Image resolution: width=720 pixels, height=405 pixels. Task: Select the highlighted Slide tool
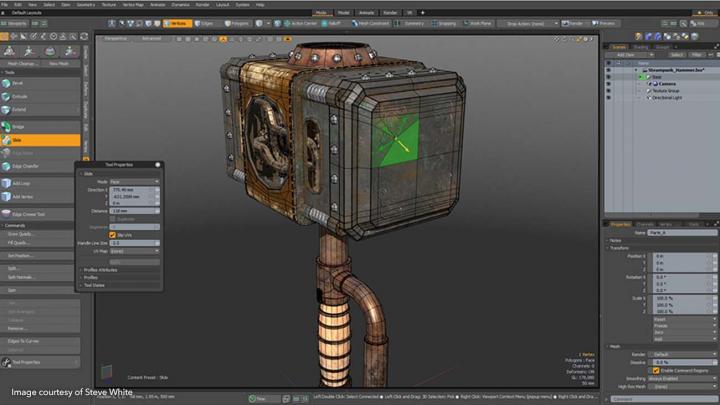tap(40, 140)
